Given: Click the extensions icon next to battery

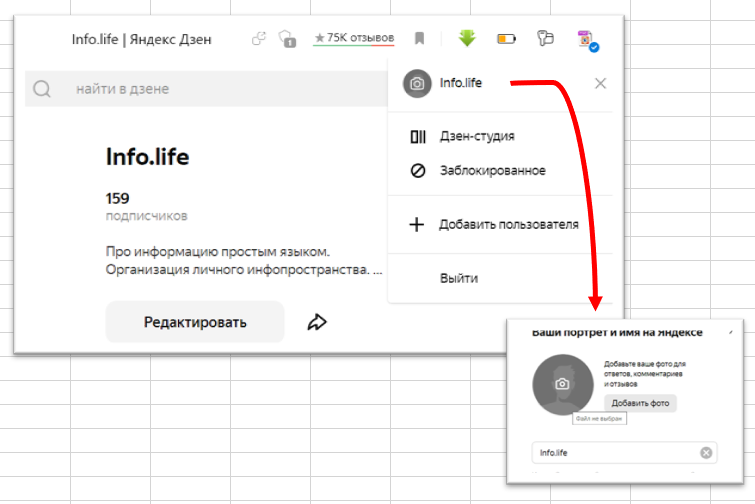Looking at the screenshot, I should coord(546,38).
